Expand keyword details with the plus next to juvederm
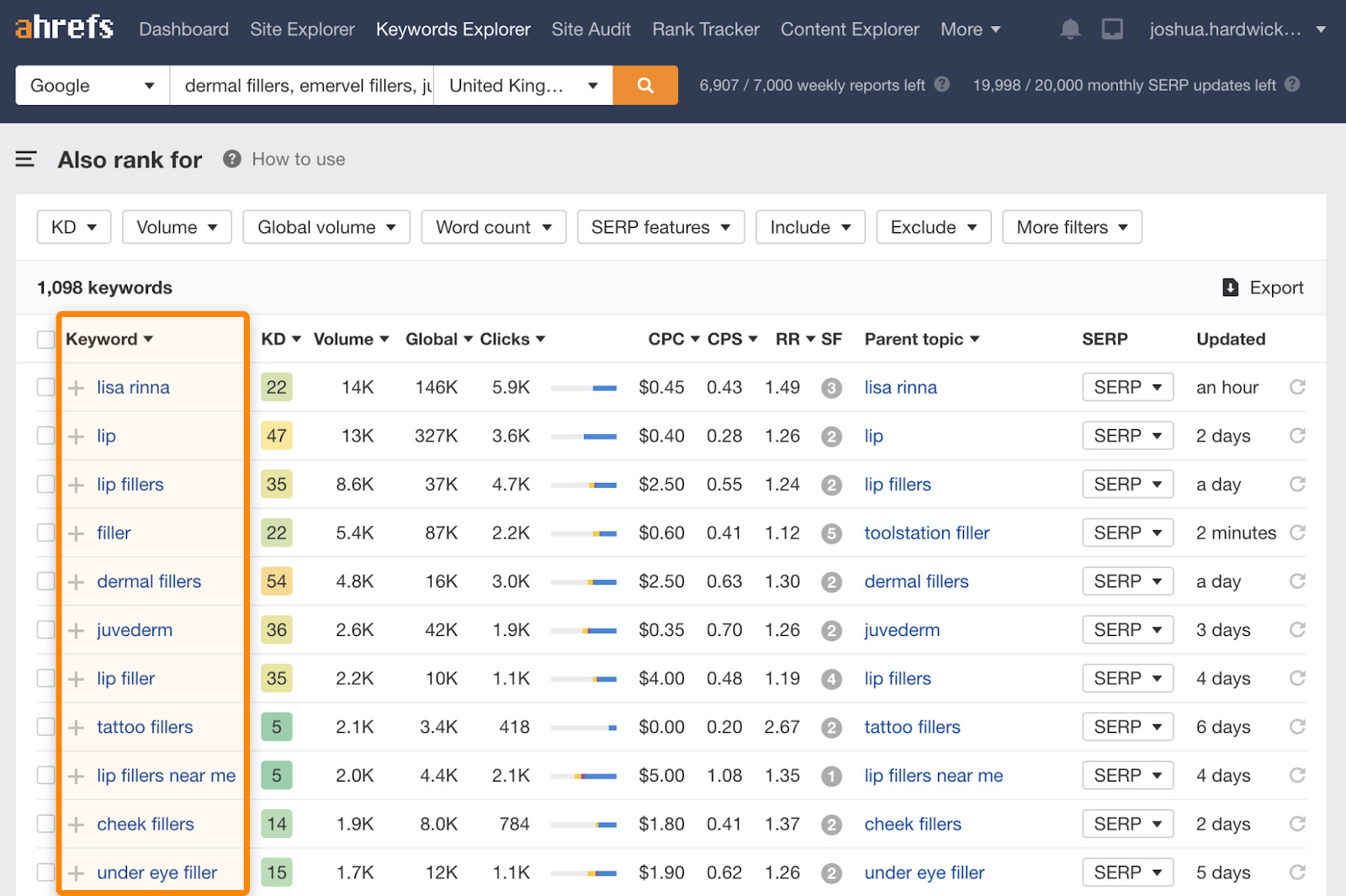1346x896 pixels. coord(76,629)
